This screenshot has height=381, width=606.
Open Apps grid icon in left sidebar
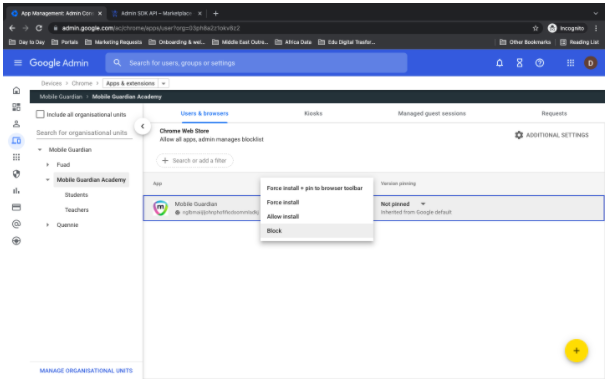pyautogui.click(x=16, y=157)
